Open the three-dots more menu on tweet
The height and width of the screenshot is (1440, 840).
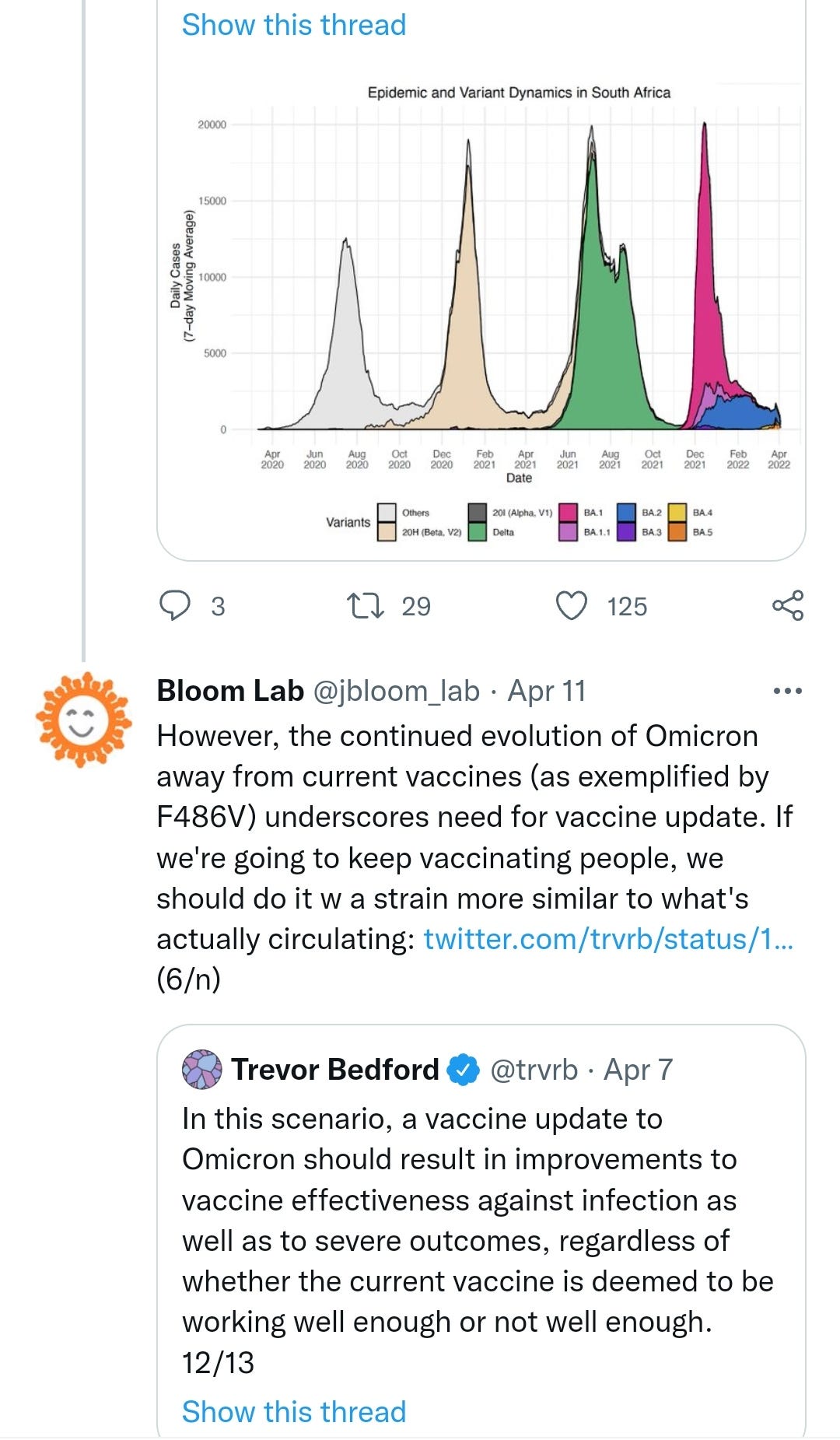click(x=787, y=691)
